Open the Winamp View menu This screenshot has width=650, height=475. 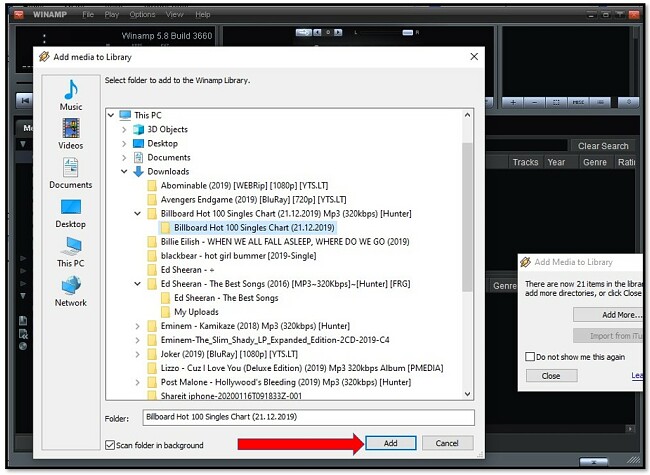[x=175, y=15]
